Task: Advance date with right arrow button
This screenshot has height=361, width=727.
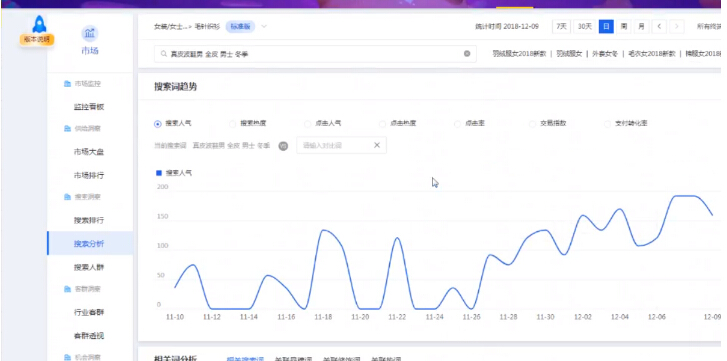Action: [677, 26]
